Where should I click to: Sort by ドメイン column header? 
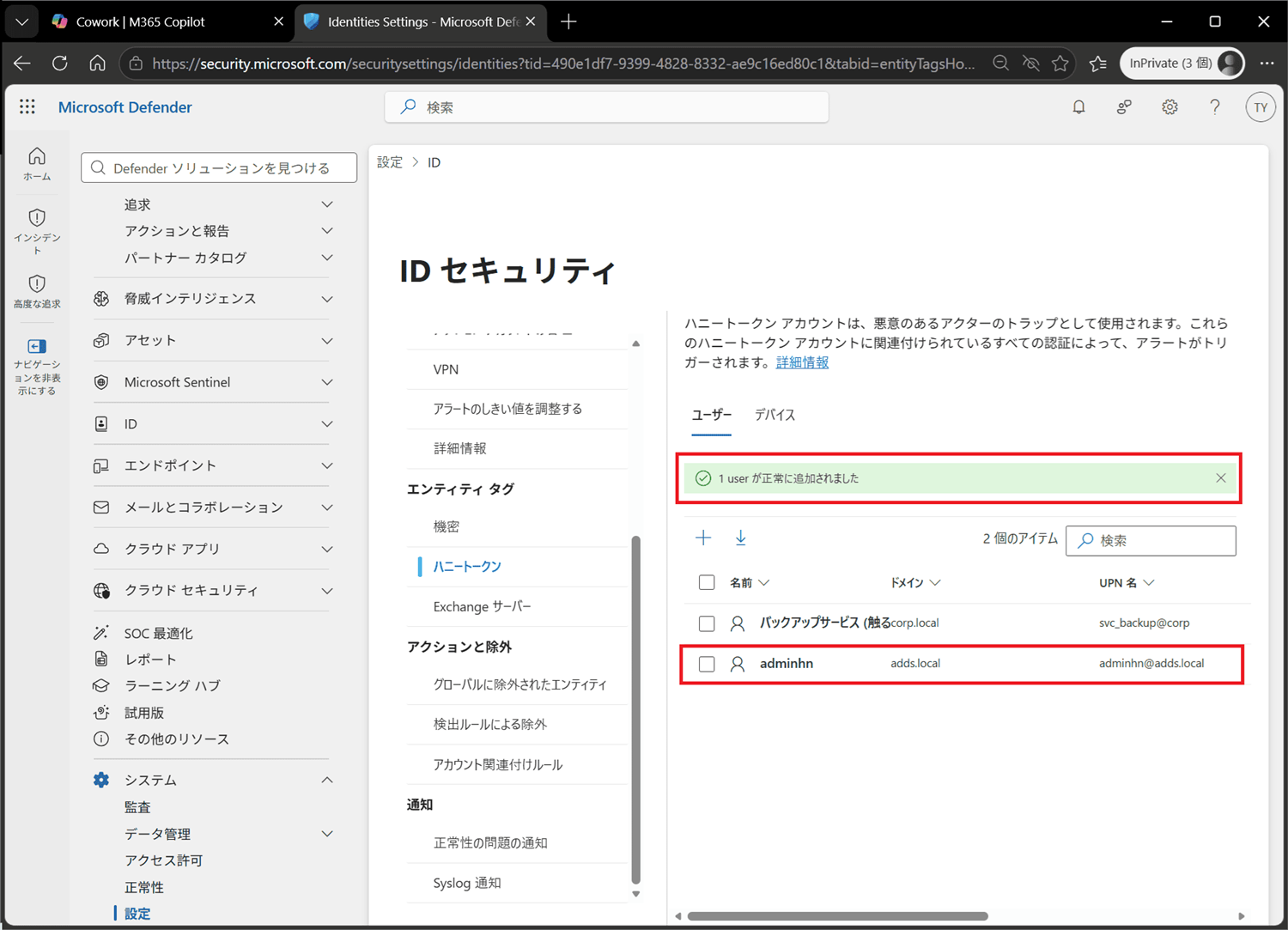[x=915, y=582]
